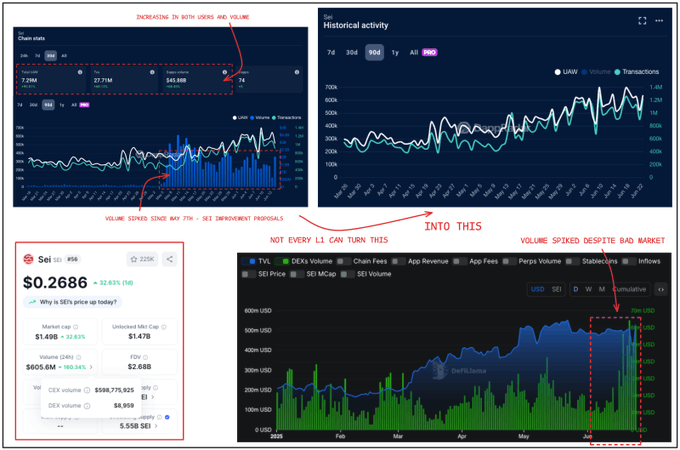Enable the Stablecoins switch

[x=572, y=261]
